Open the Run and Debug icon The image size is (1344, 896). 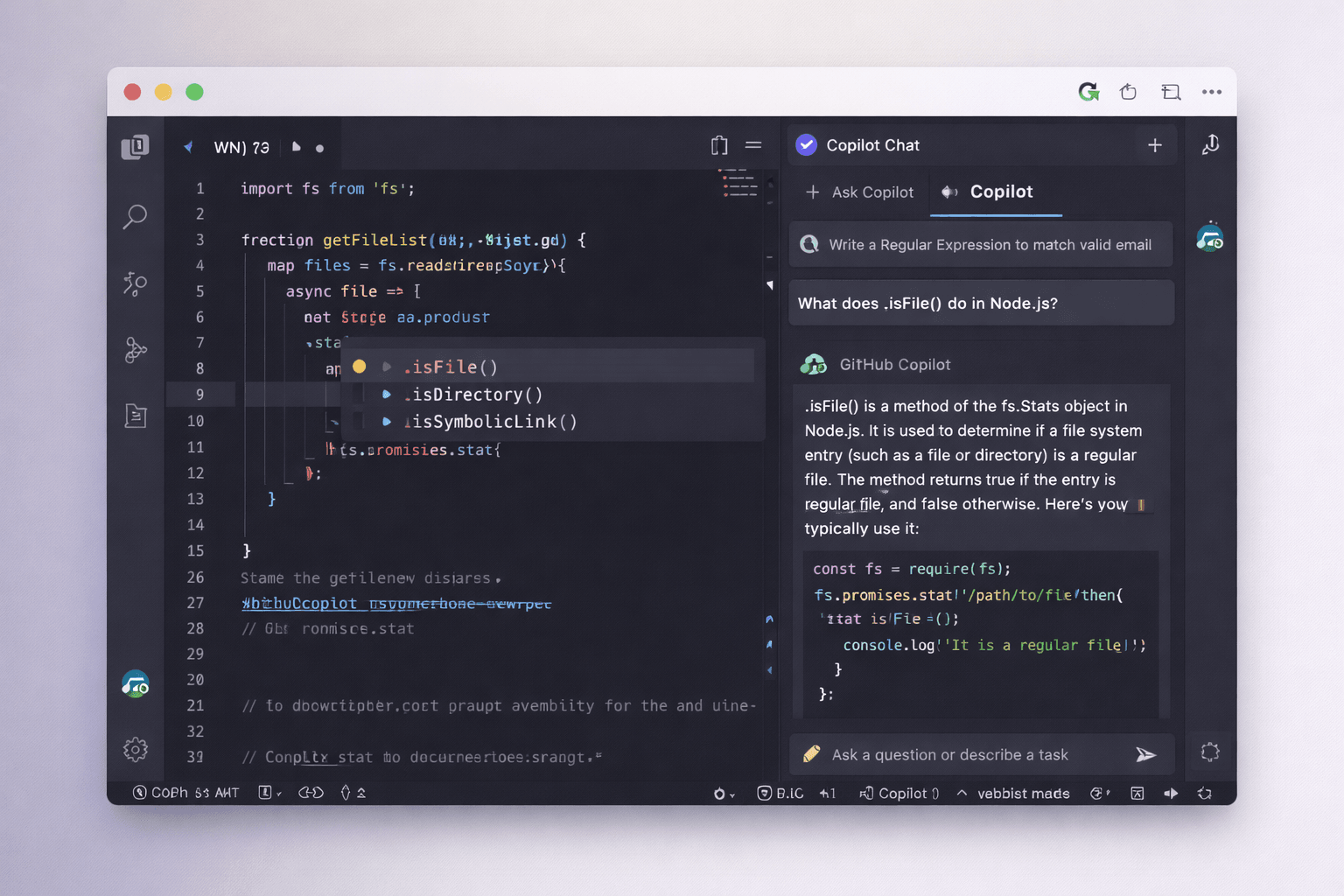click(136, 350)
